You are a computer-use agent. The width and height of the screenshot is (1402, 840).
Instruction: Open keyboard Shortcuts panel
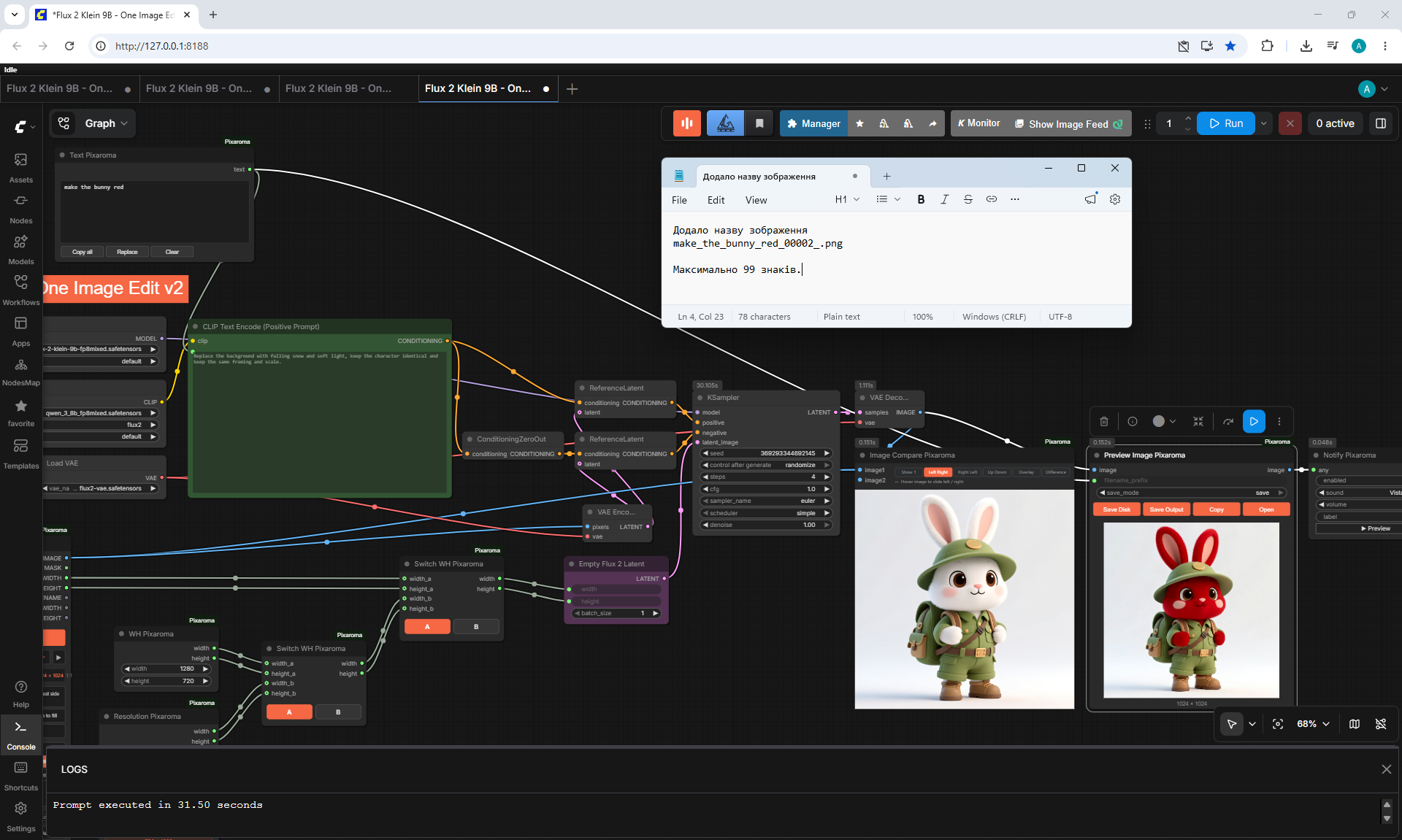tap(21, 777)
